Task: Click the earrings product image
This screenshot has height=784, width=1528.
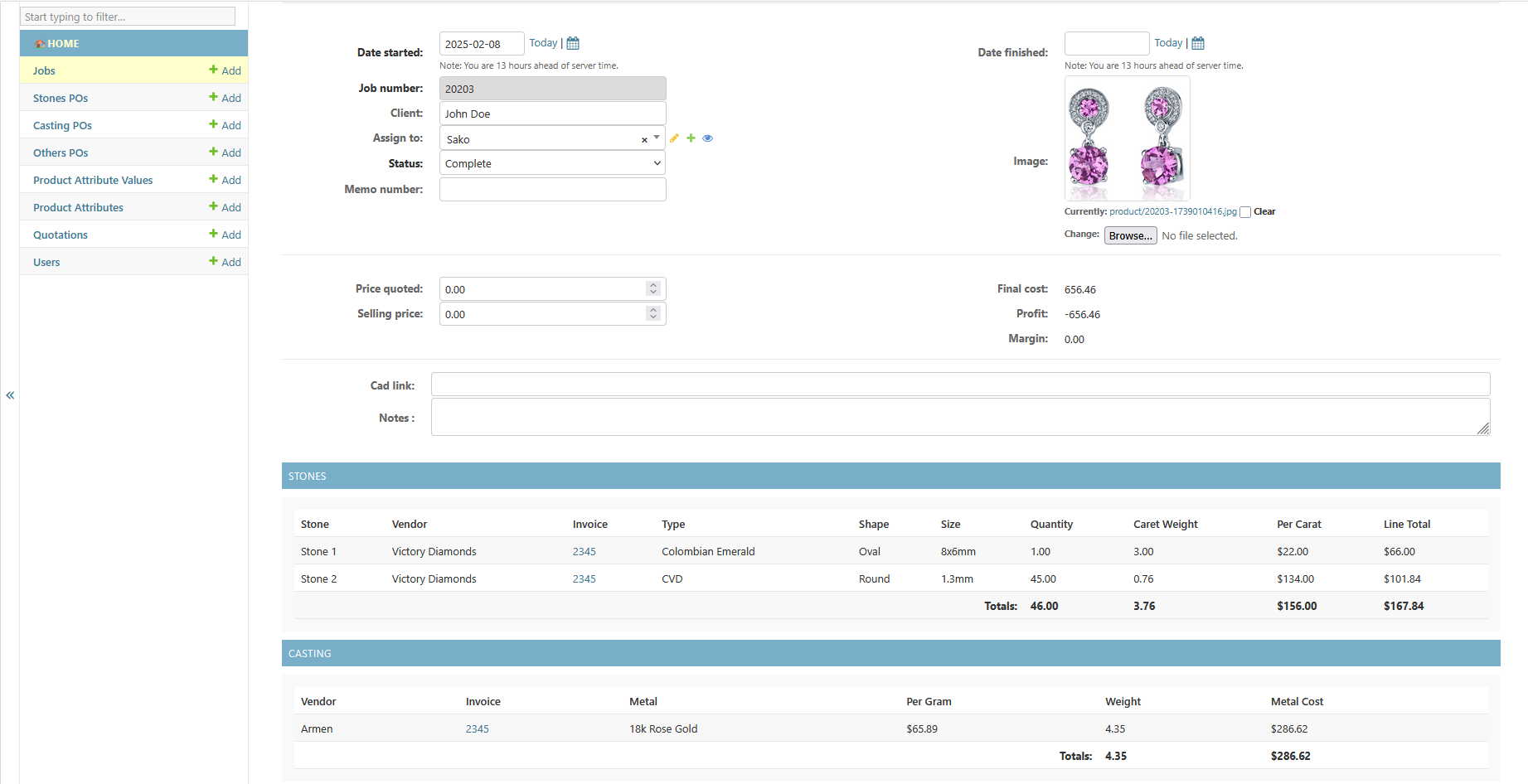Action: (1127, 138)
